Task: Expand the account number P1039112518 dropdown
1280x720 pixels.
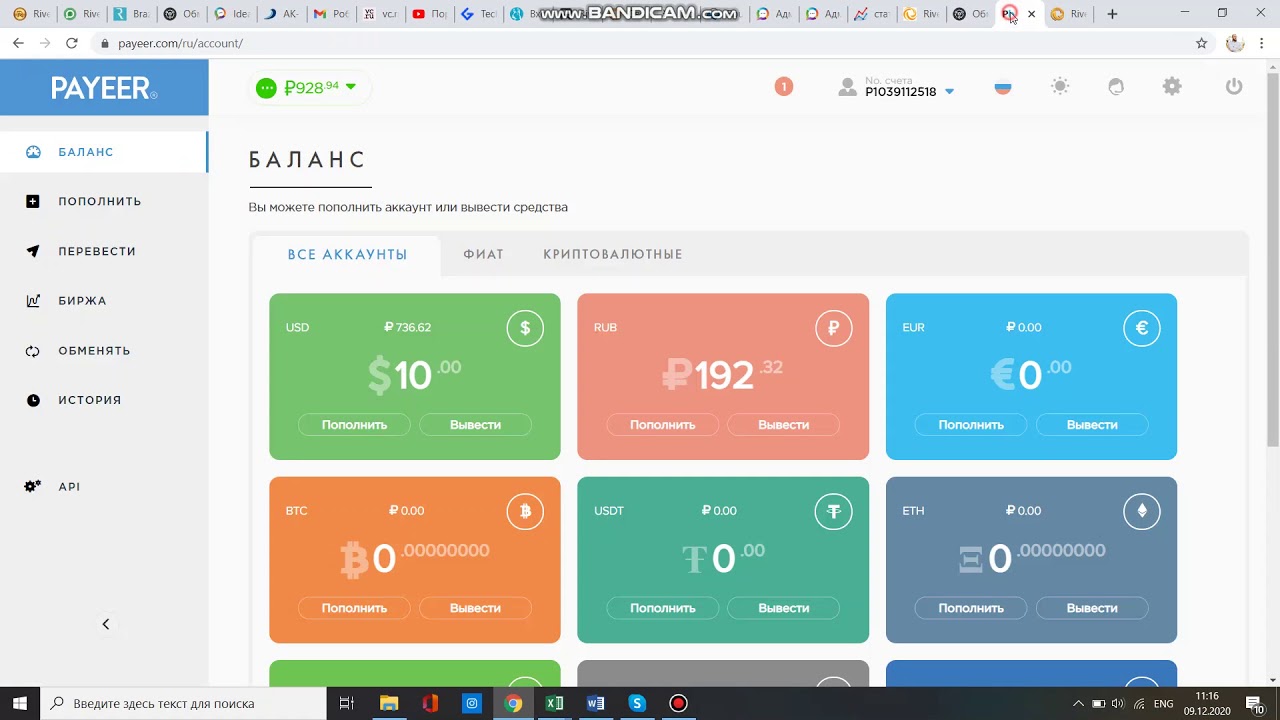Action: (x=949, y=92)
